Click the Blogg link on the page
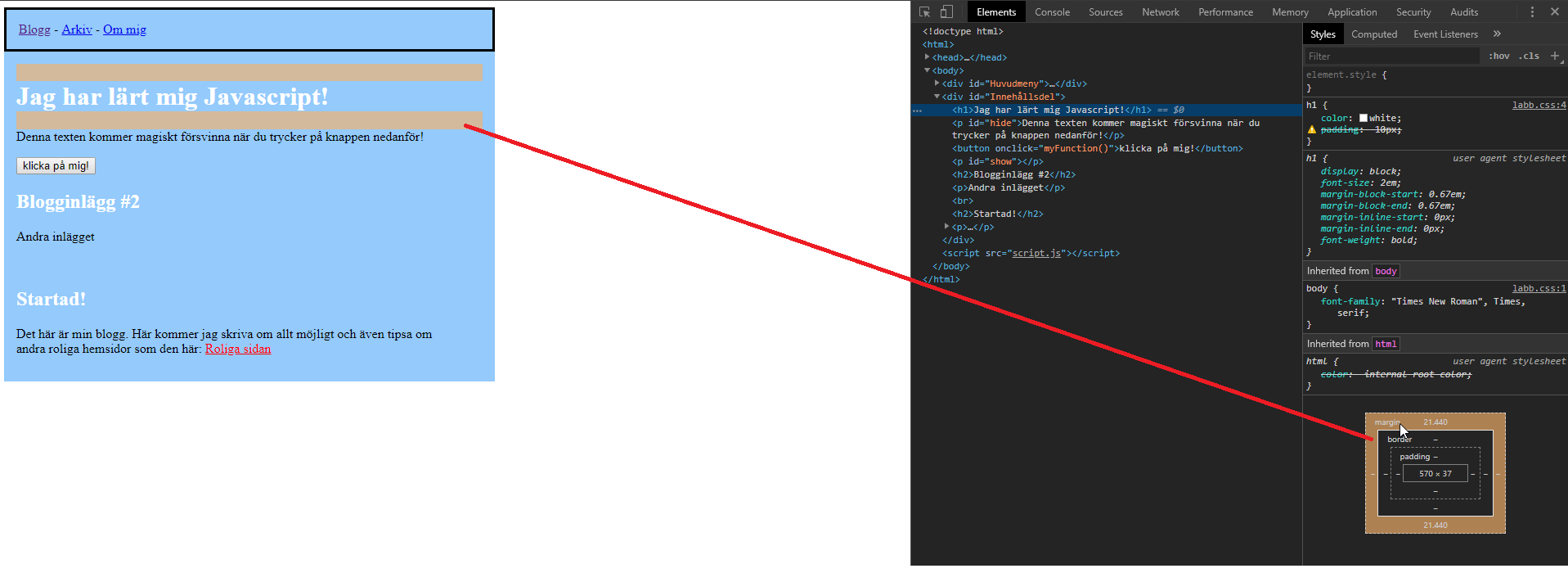The height and width of the screenshot is (582, 1568). click(x=34, y=29)
